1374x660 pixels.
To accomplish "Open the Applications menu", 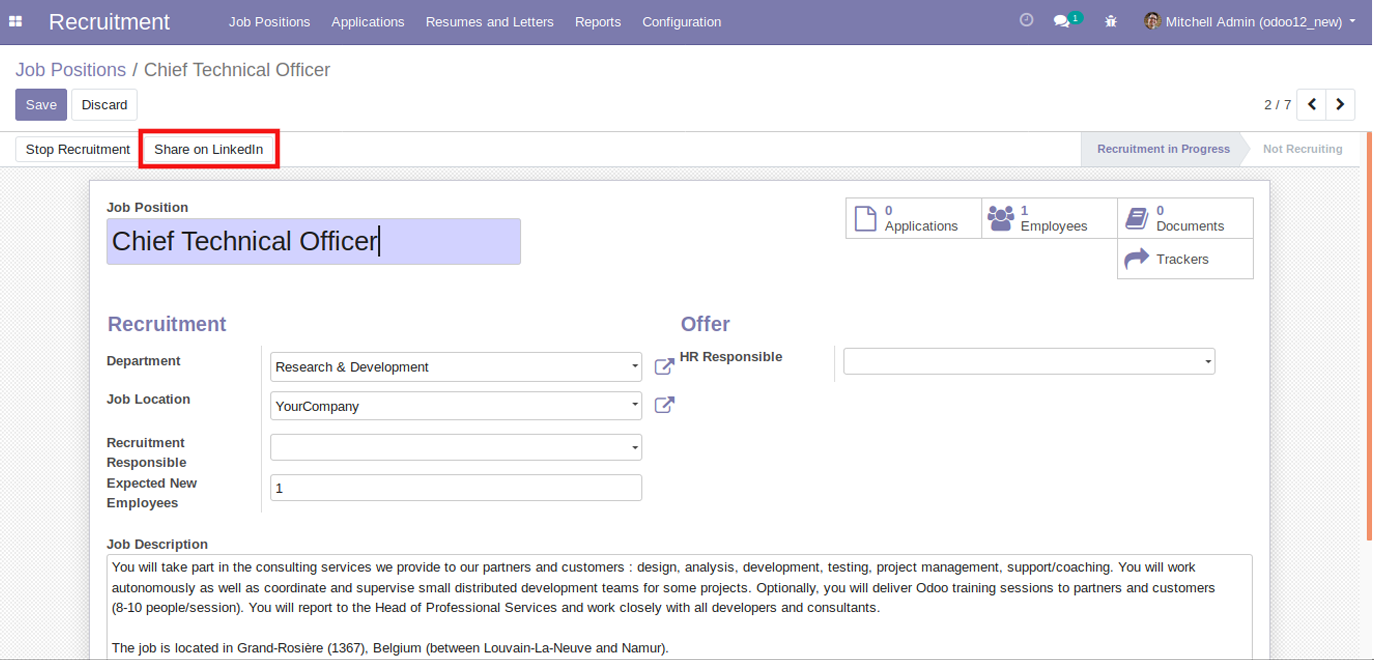I will [368, 21].
